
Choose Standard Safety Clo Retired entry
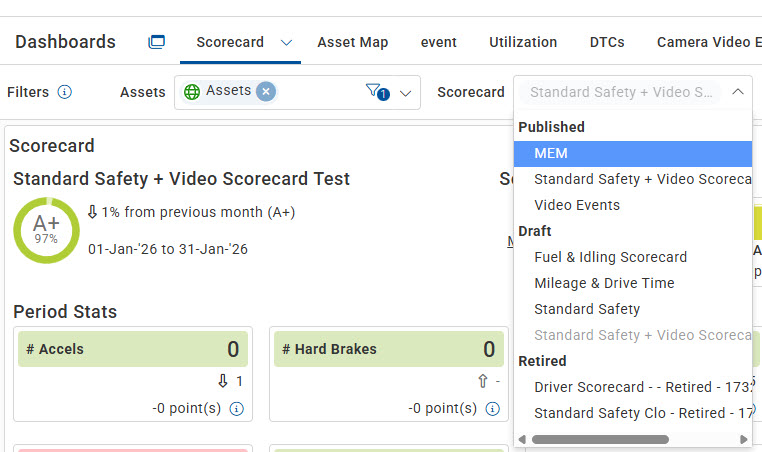(633, 413)
